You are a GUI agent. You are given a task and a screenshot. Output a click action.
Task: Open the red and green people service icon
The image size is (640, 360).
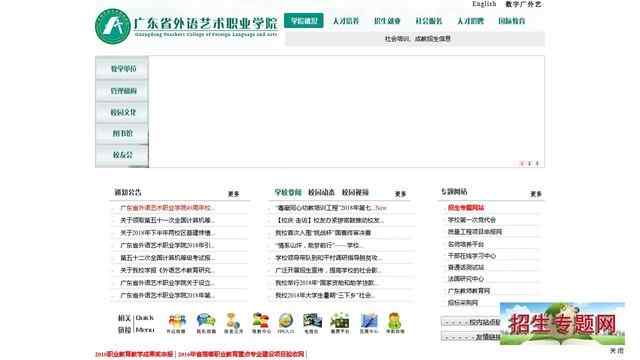pyautogui.click(x=260, y=321)
